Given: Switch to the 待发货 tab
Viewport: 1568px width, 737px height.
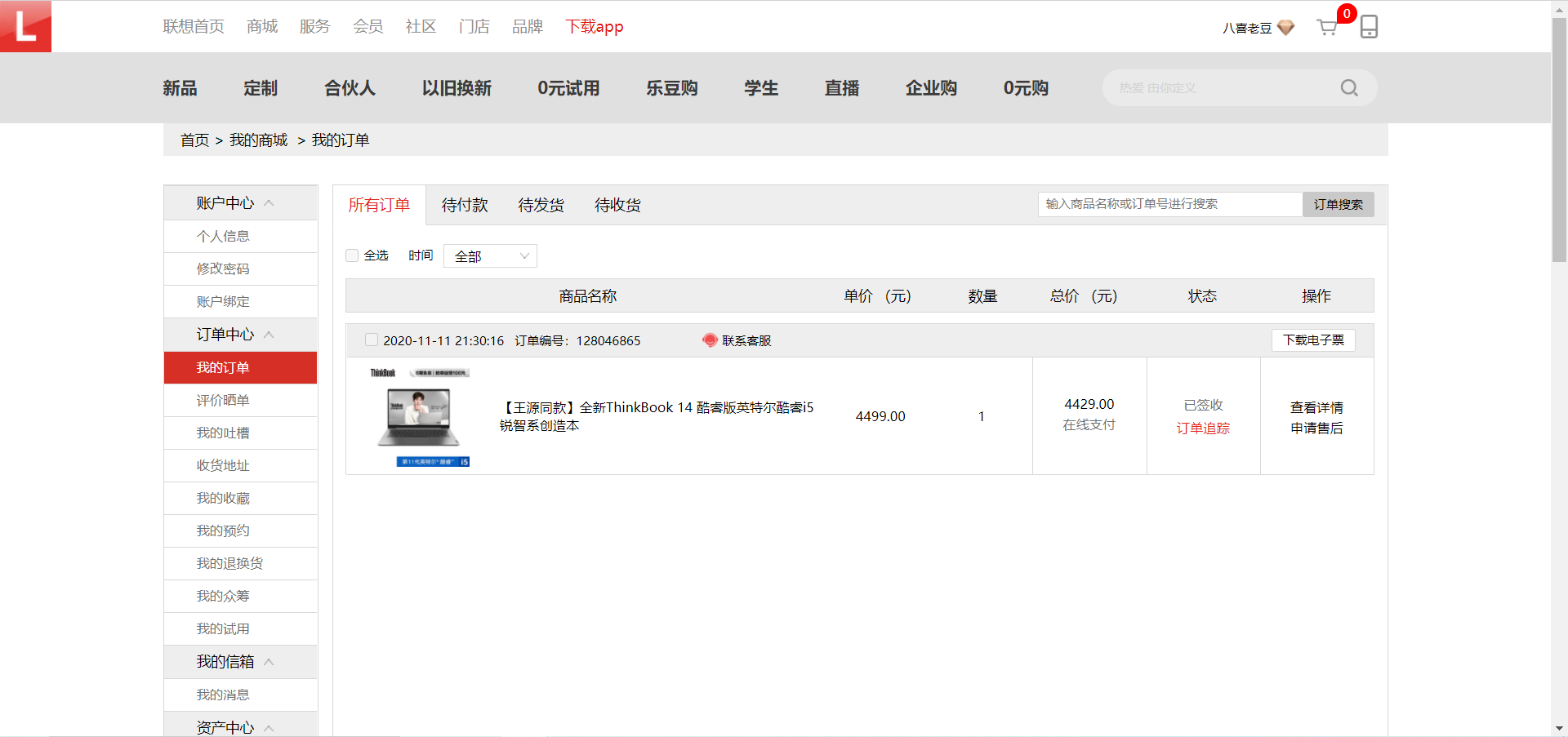Looking at the screenshot, I should (x=541, y=205).
